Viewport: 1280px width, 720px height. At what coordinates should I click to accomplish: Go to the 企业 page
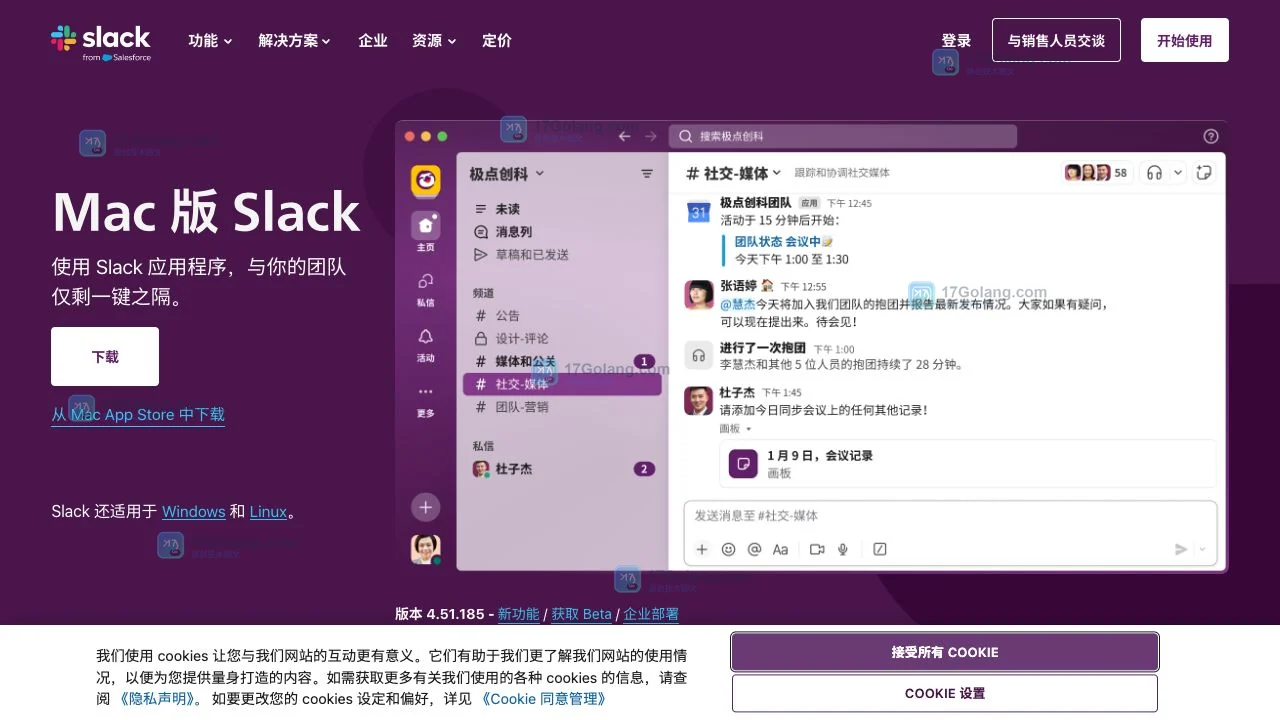[373, 41]
